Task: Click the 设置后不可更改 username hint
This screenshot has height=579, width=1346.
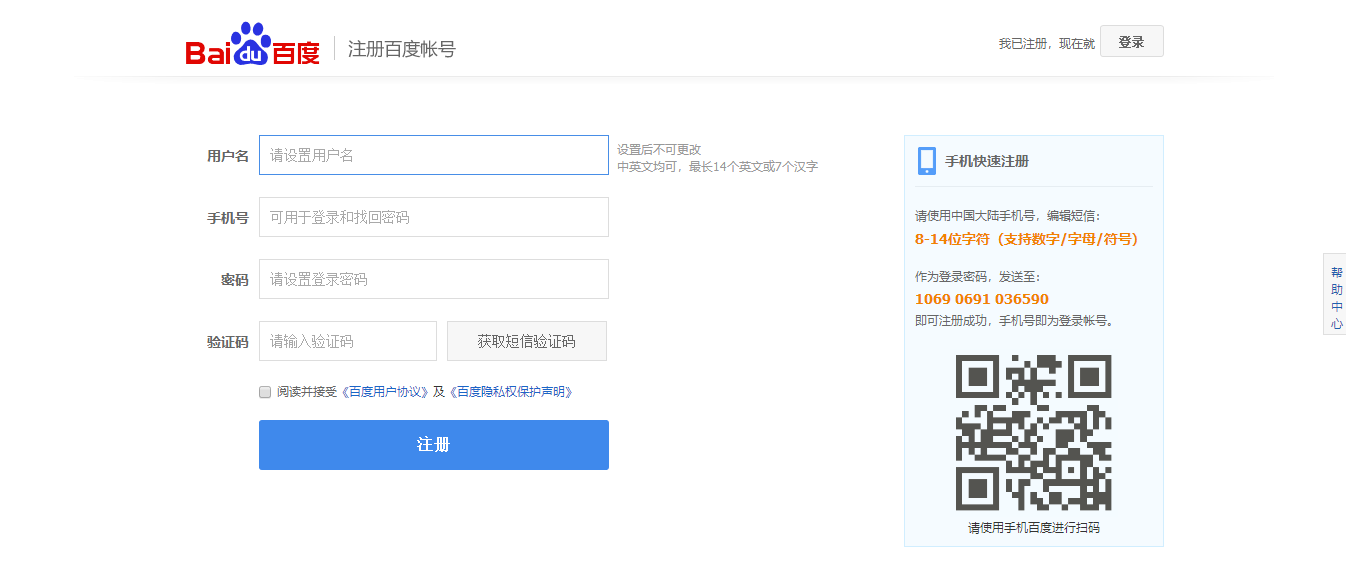Action: tap(659, 149)
